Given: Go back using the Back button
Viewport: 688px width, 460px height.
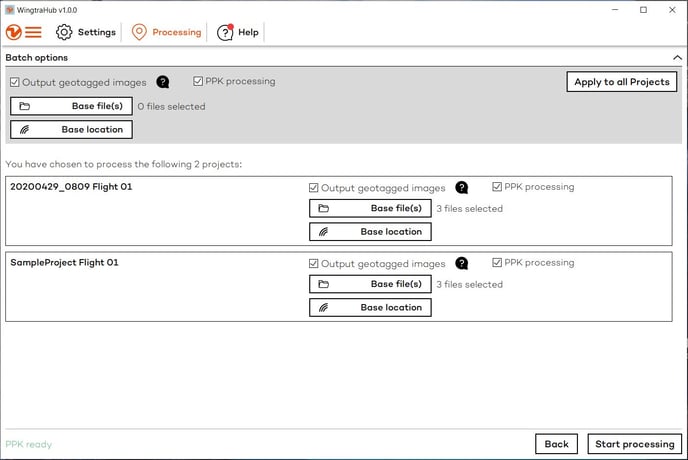Looking at the screenshot, I should [556, 444].
